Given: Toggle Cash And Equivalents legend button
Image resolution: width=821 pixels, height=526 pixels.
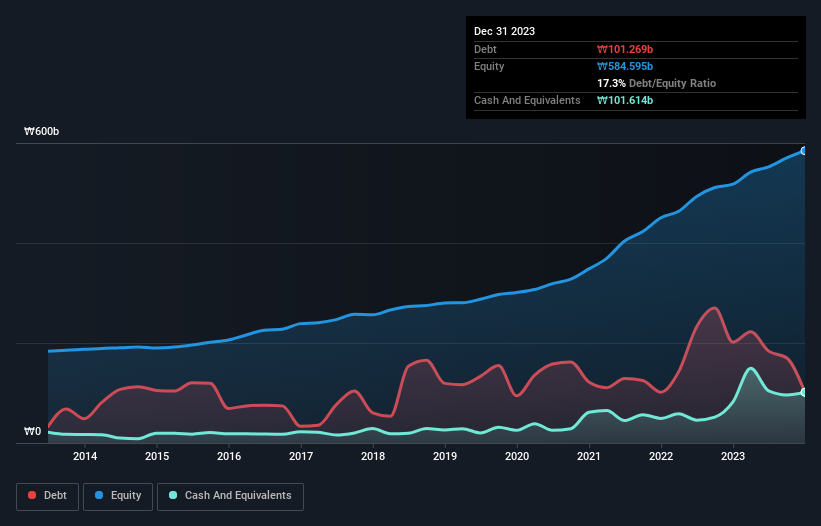Looking at the screenshot, I should pos(230,496).
